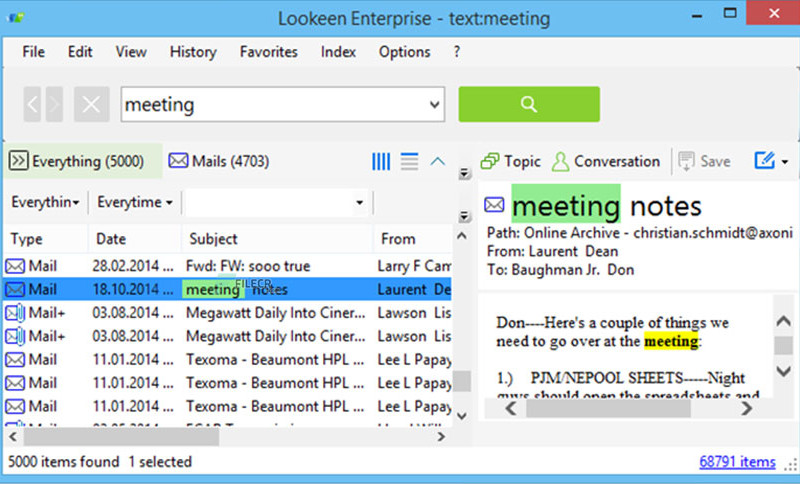This screenshot has height=484, width=800.
Task: Click the results list vertical scrollbar thumb
Action: (462, 381)
